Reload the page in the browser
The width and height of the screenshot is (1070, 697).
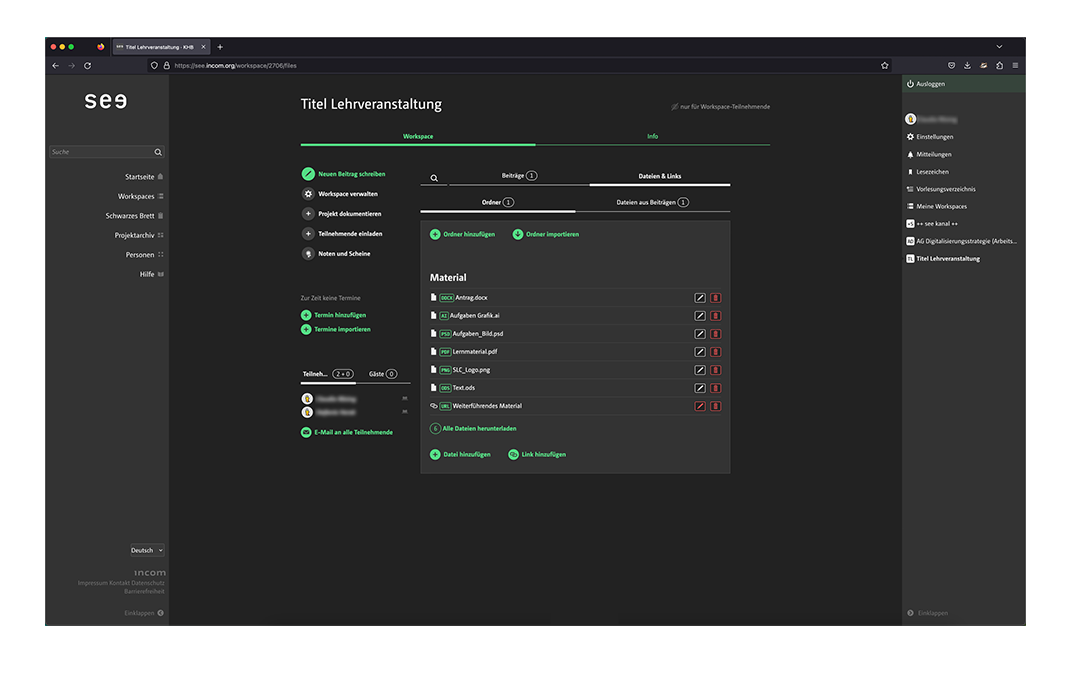(87, 66)
